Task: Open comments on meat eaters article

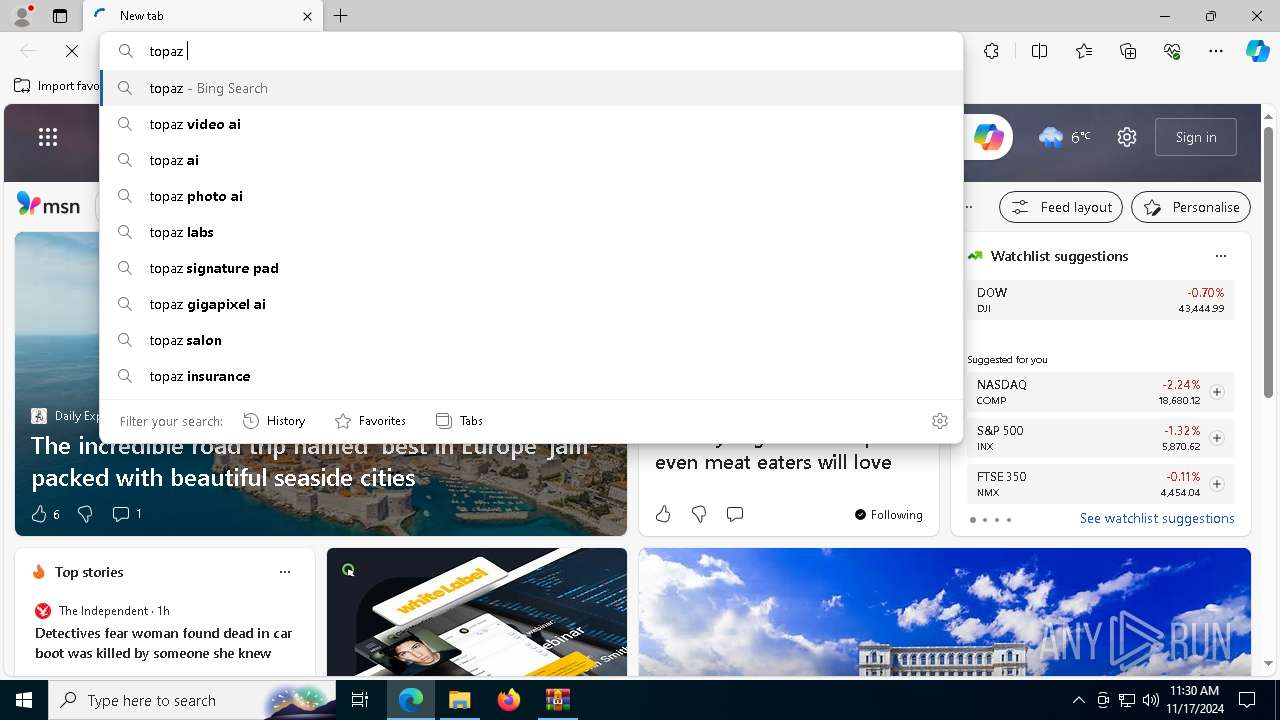Action: 735,514
